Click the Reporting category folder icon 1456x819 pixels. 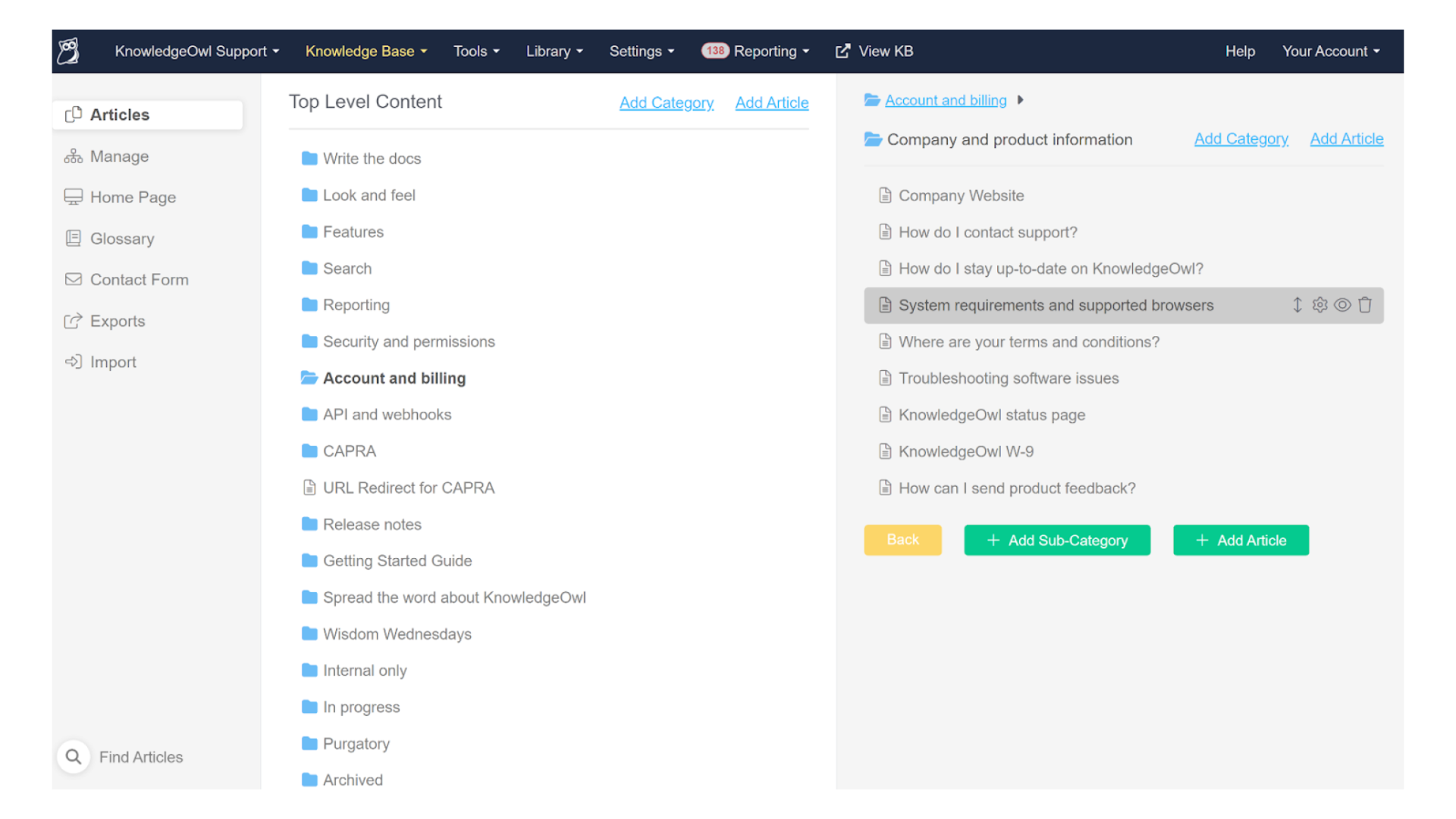coord(309,304)
